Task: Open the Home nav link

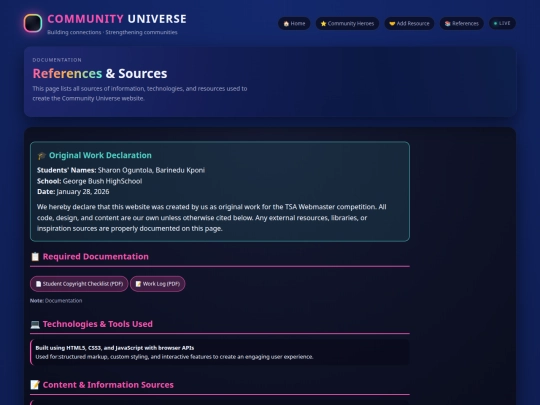Action: [x=294, y=23]
